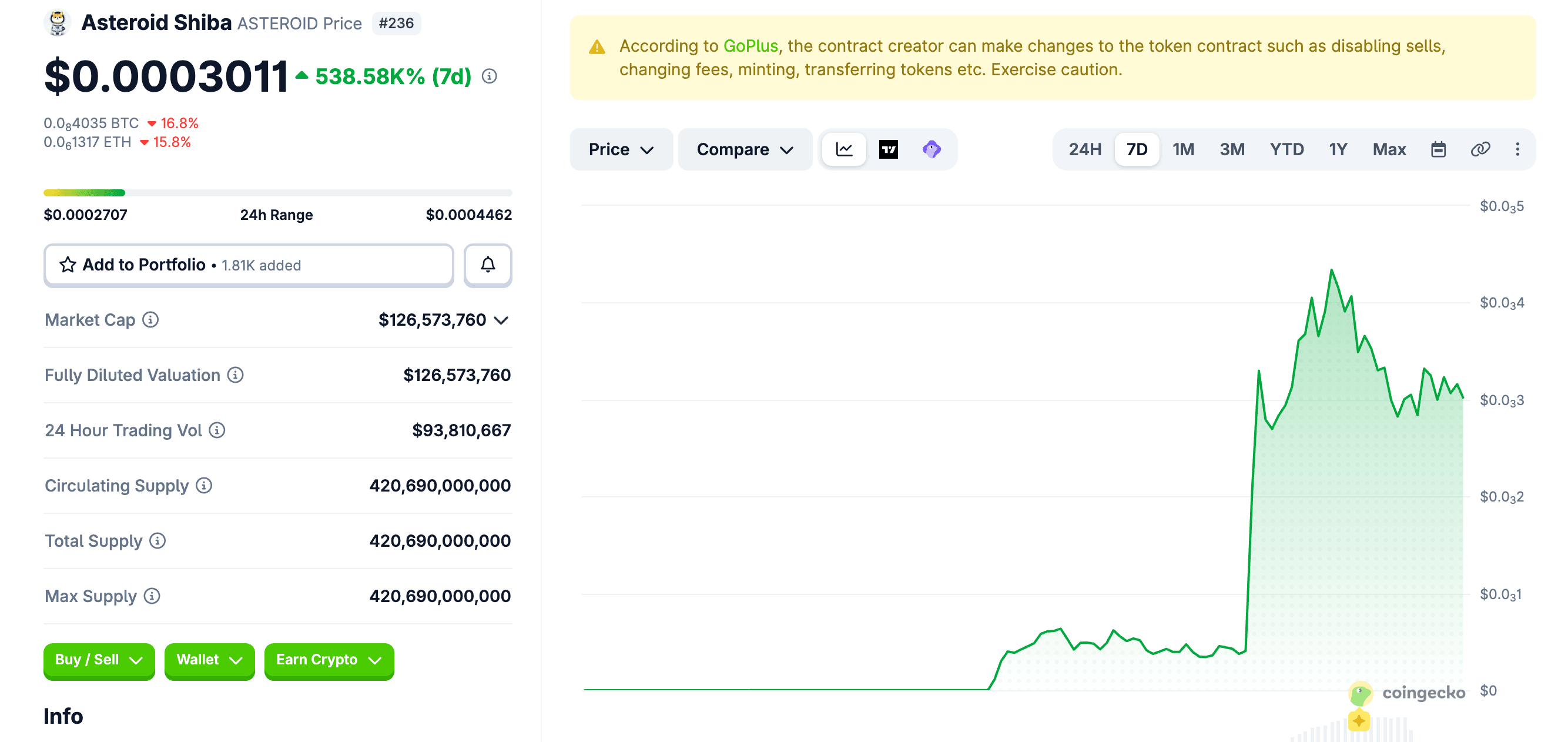Select the 1M time range
Screen dimensions: 1568x742
click(1183, 149)
